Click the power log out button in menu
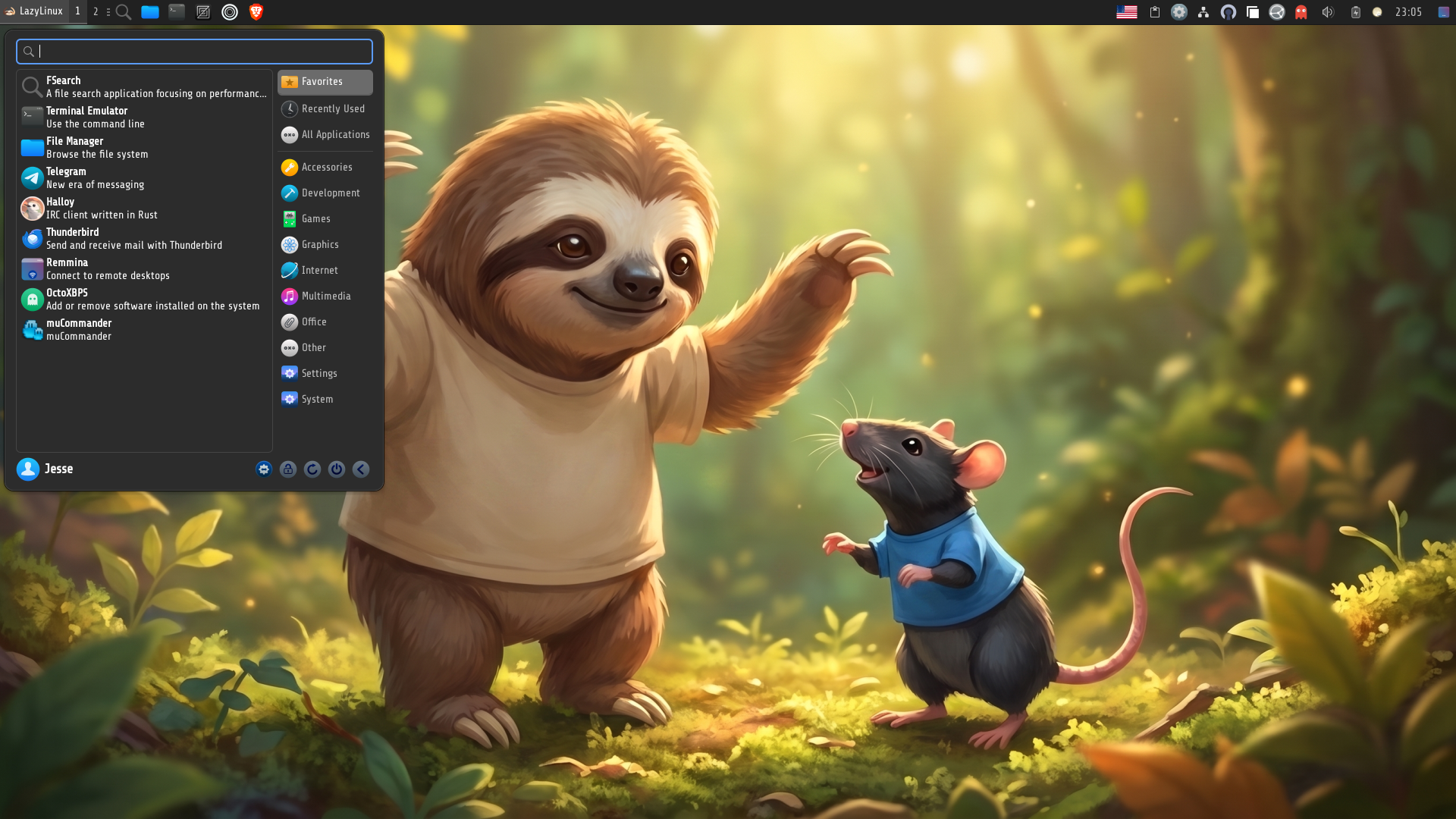 (x=337, y=469)
